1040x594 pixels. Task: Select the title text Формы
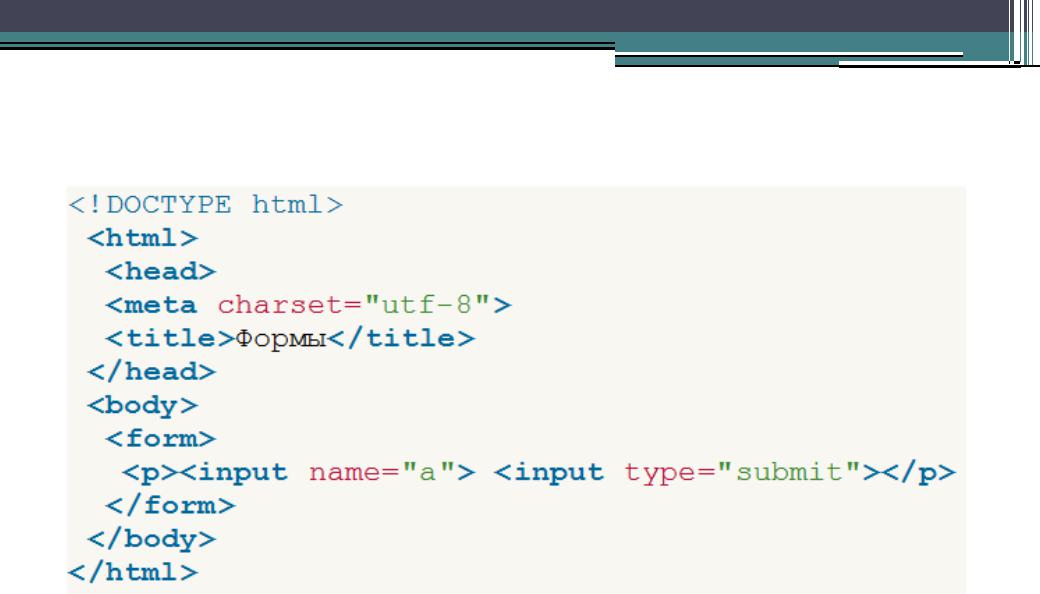point(281,339)
